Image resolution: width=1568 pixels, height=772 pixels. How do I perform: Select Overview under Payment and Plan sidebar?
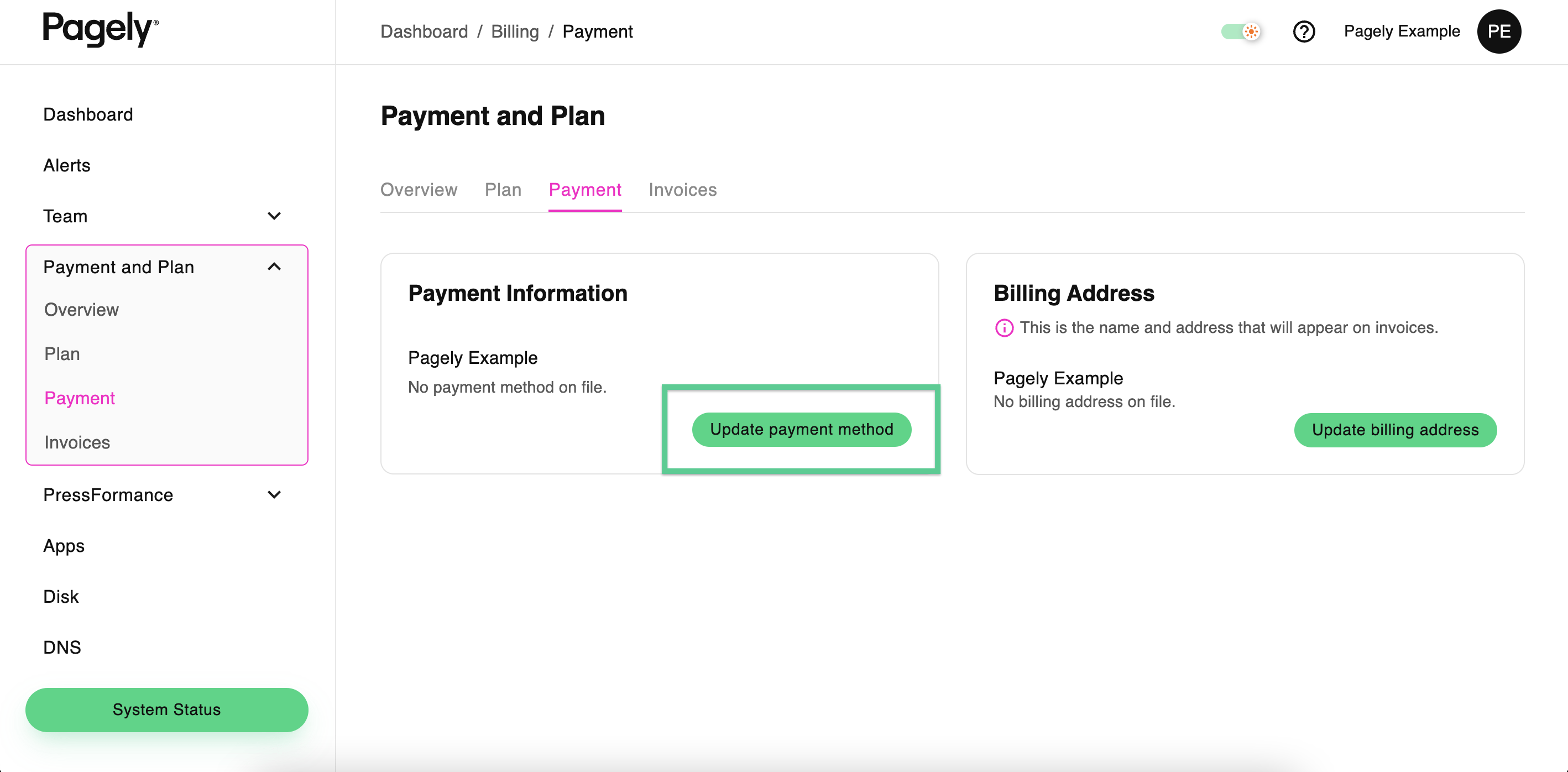pyautogui.click(x=82, y=310)
